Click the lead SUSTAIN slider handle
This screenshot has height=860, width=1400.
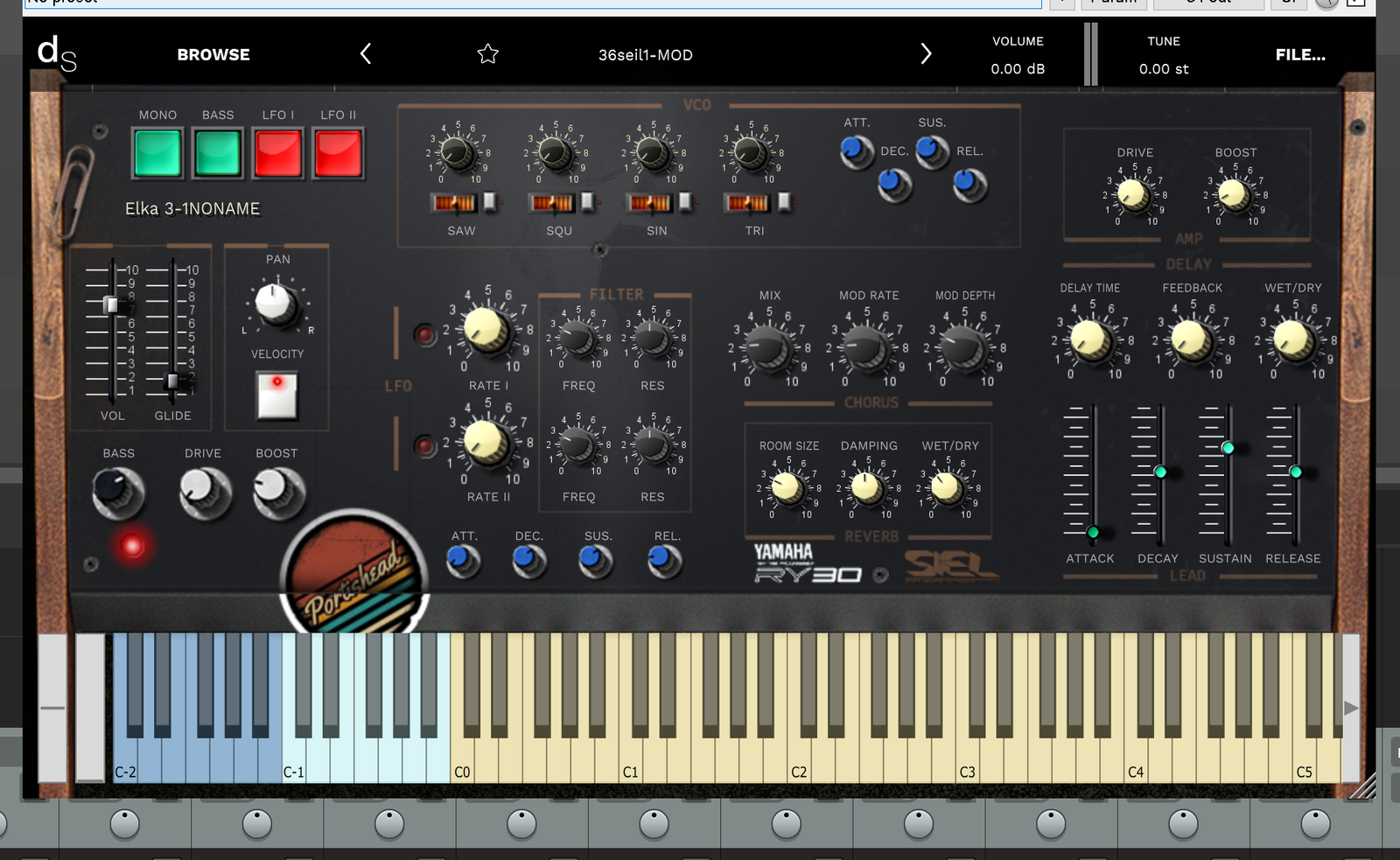(x=1228, y=448)
